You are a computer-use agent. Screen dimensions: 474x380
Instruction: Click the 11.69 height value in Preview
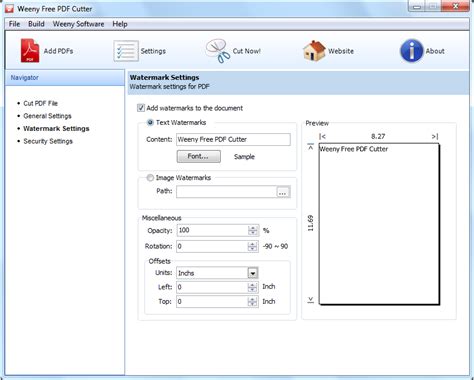[310, 223]
